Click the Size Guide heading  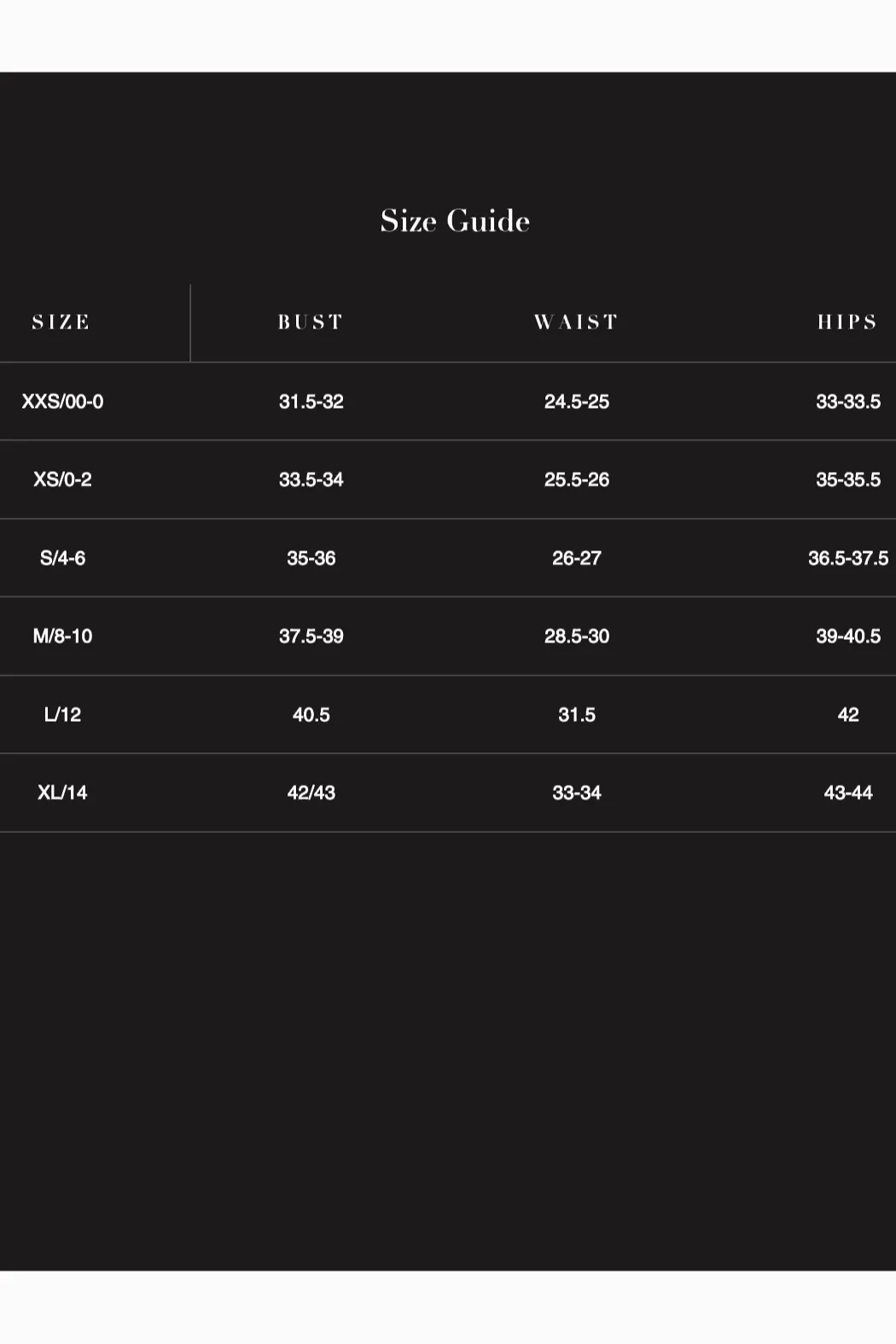coord(455,221)
